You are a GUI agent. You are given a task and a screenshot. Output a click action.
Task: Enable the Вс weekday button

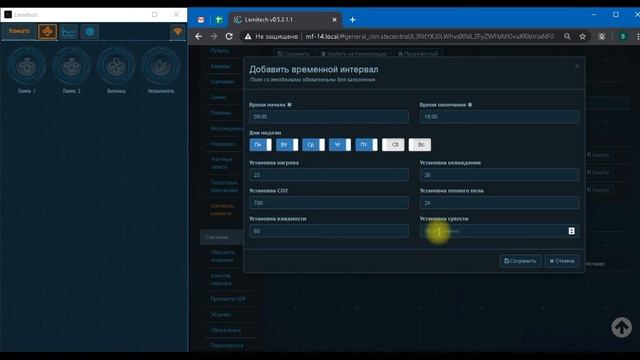[x=420, y=144]
